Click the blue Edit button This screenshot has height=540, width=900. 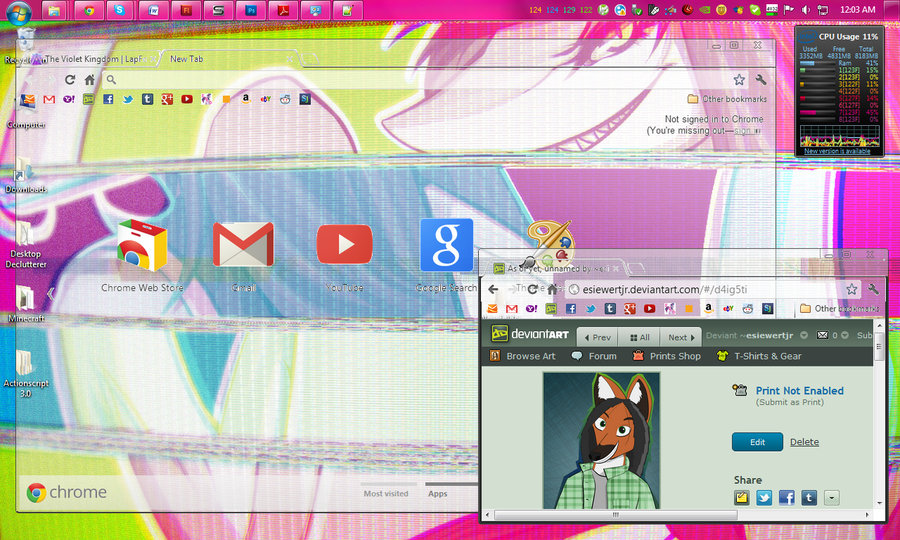pos(757,442)
